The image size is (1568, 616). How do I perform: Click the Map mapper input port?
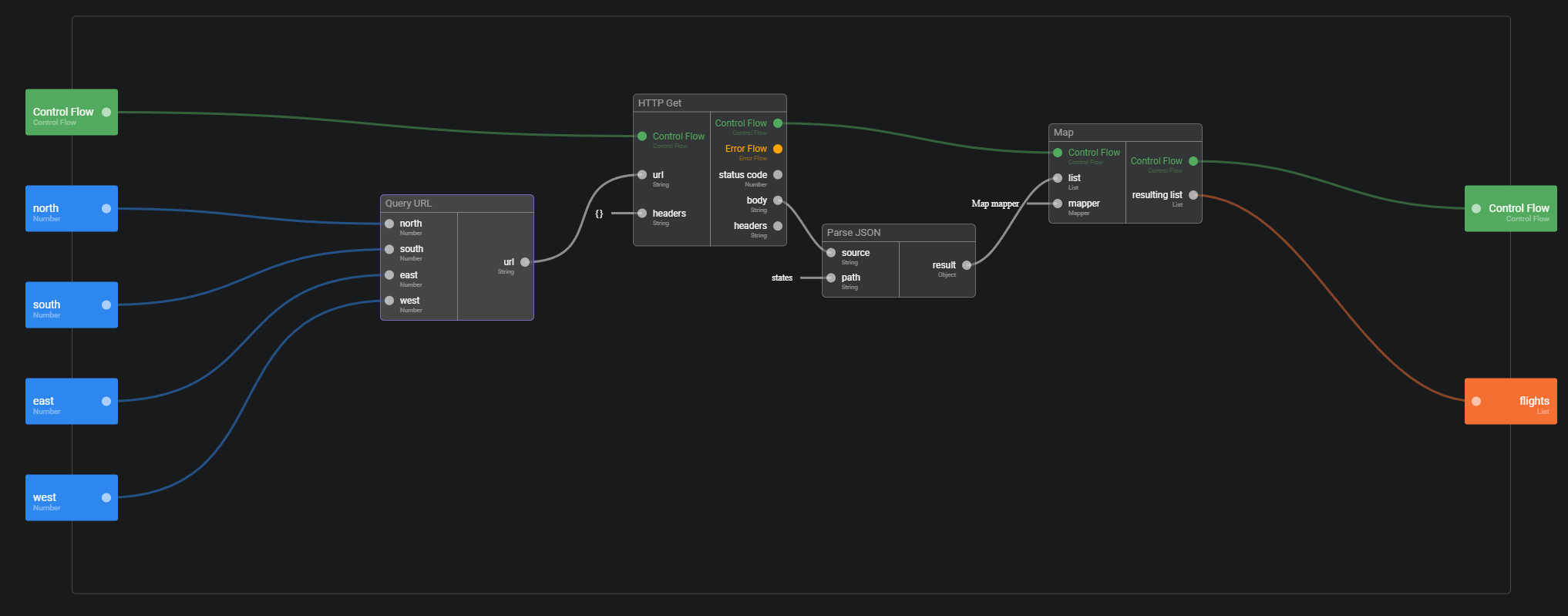[1058, 204]
